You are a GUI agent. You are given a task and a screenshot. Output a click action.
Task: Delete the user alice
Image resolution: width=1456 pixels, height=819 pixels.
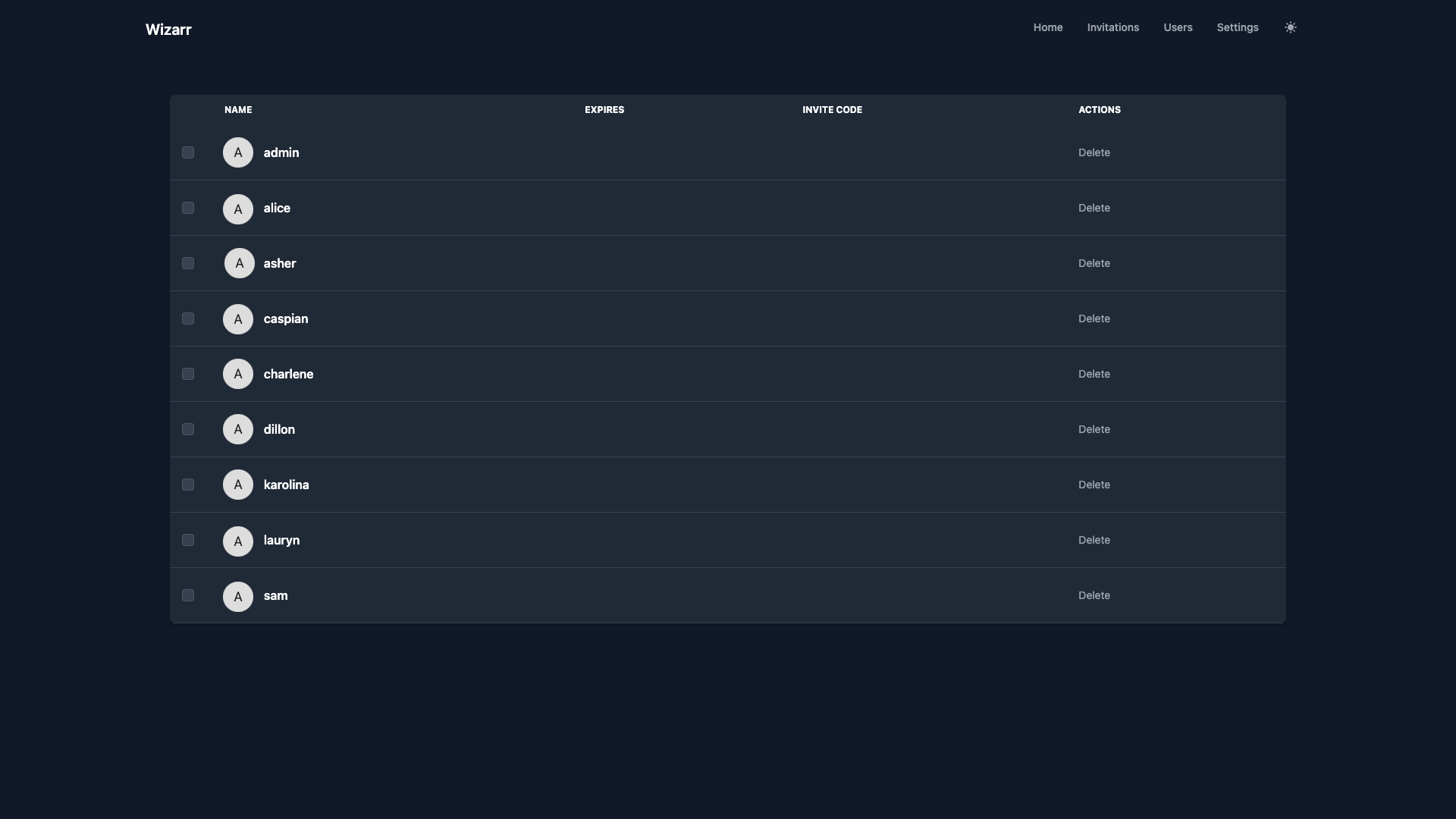coord(1094,208)
